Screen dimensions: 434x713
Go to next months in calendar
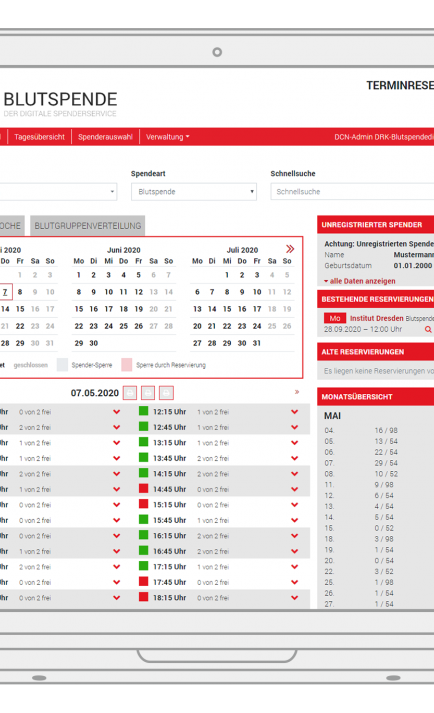(x=290, y=249)
